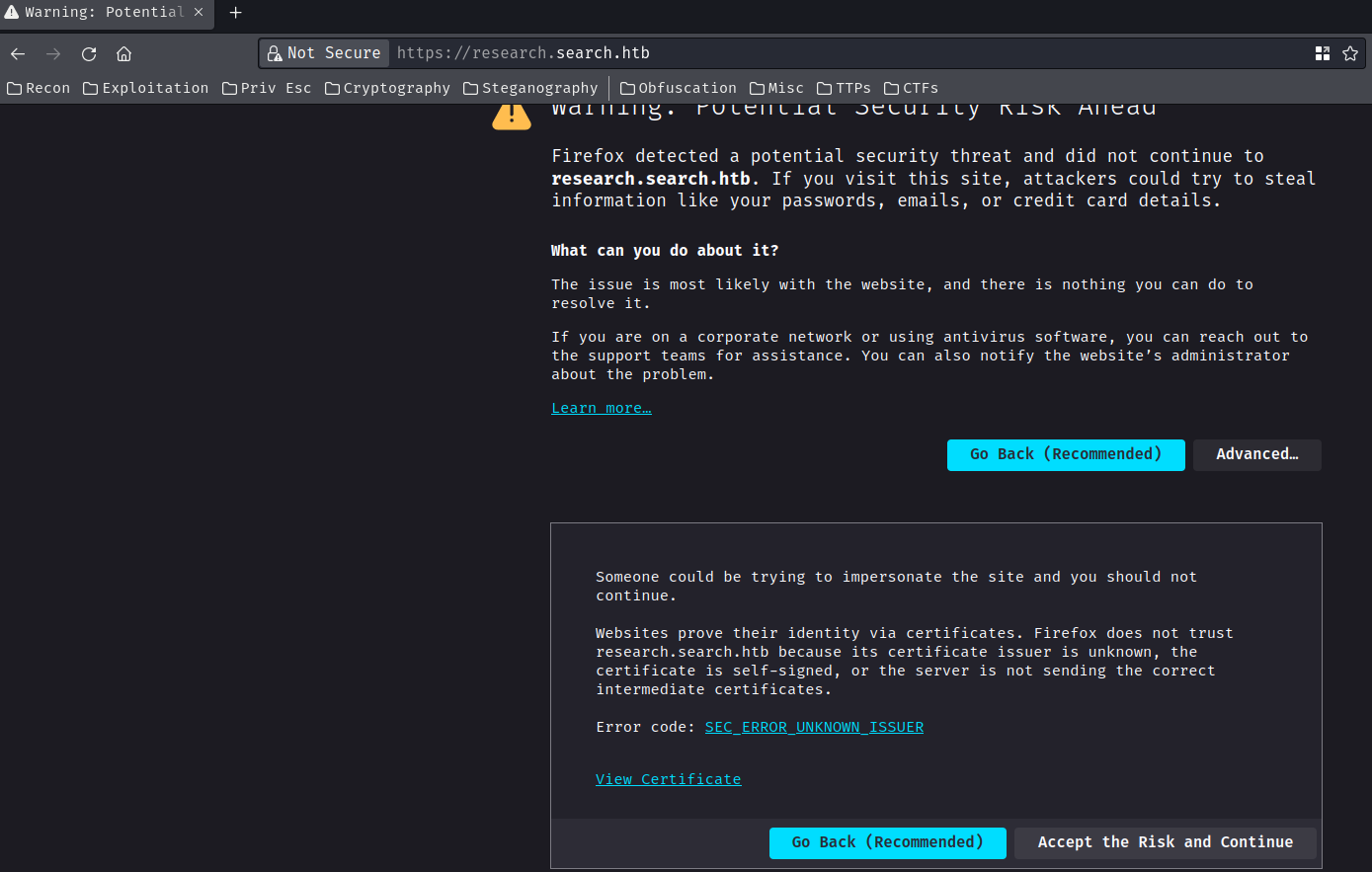
Task: Follow the Learn more link
Action: pos(602,408)
